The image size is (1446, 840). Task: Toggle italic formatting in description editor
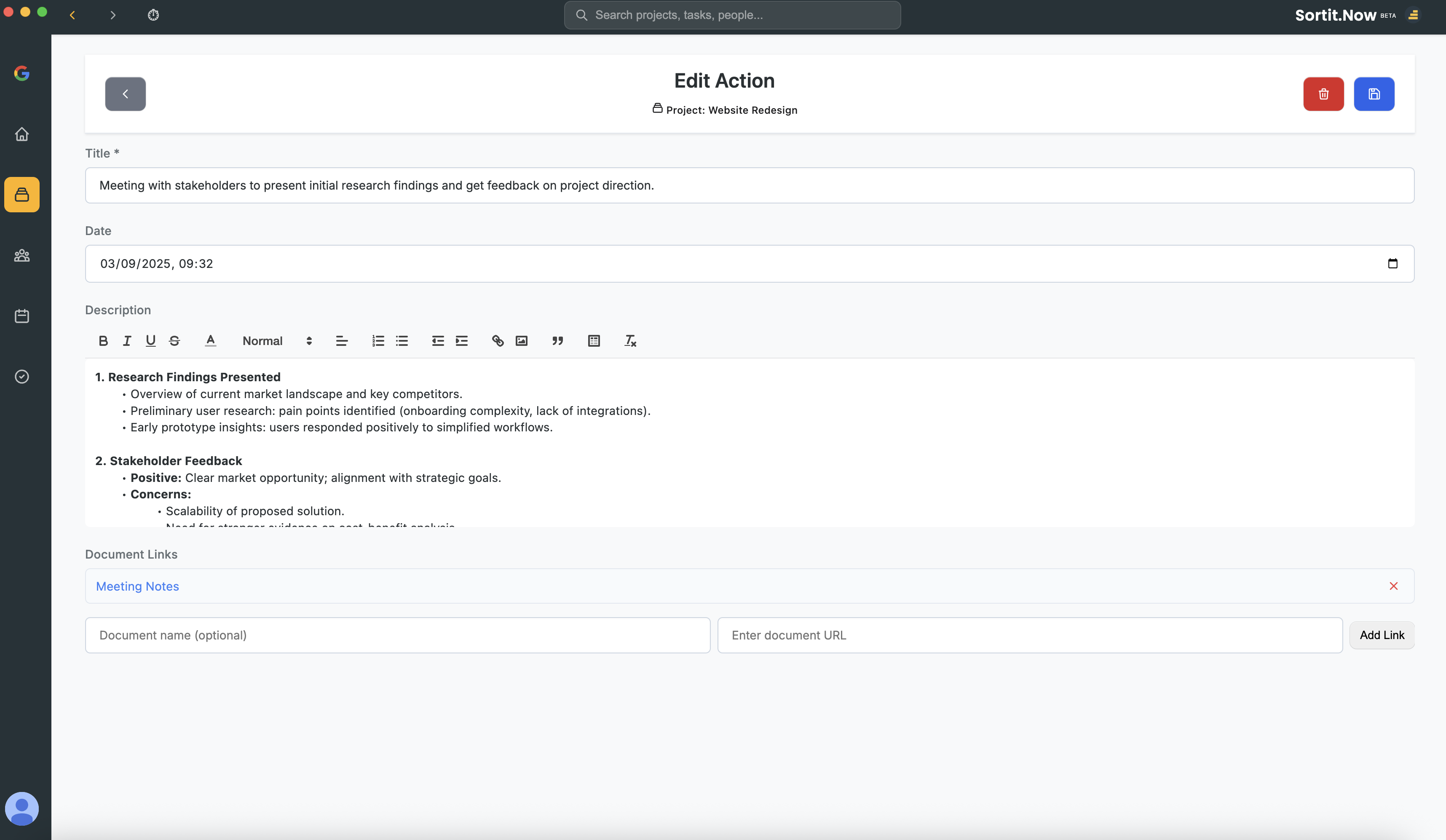tap(127, 341)
